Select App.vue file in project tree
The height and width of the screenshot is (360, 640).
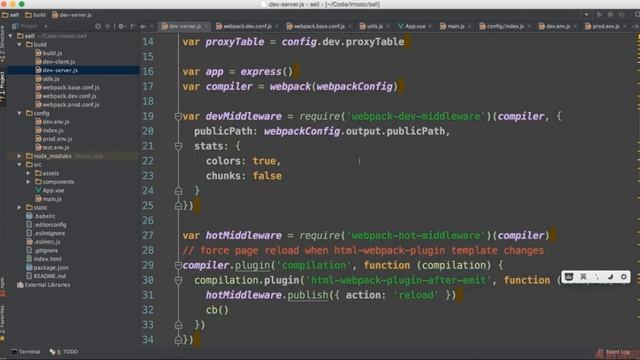(50, 190)
